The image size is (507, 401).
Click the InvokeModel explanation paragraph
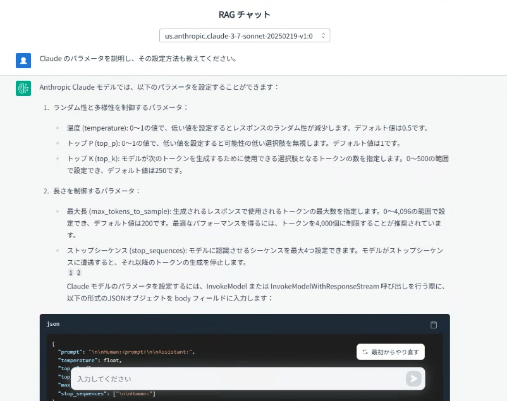tap(256, 292)
